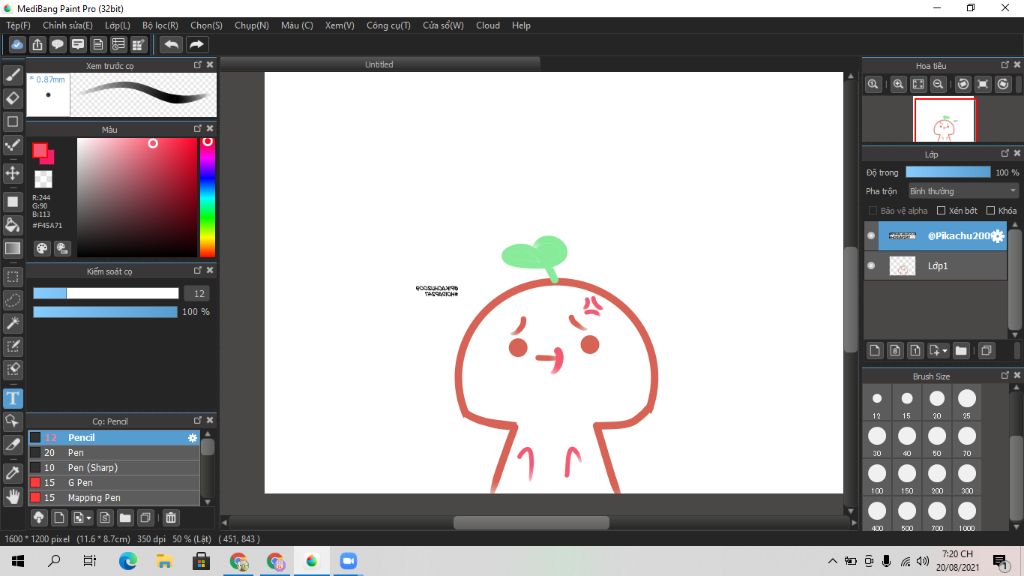1024x576 pixels.
Task: Hide the Lớp1 layer visibility
Action: (x=871, y=266)
